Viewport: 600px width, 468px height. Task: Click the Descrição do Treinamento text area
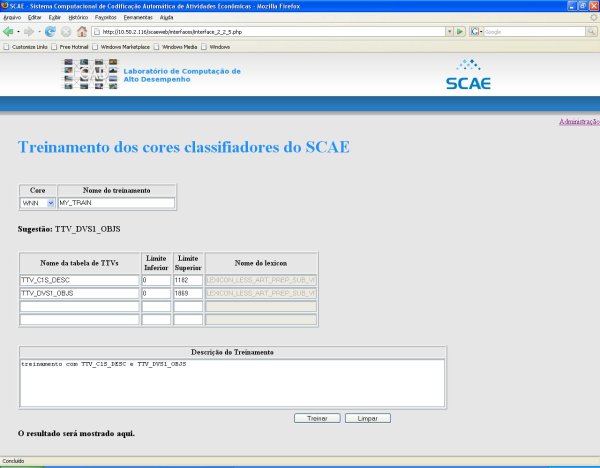(x=232, y=383)
